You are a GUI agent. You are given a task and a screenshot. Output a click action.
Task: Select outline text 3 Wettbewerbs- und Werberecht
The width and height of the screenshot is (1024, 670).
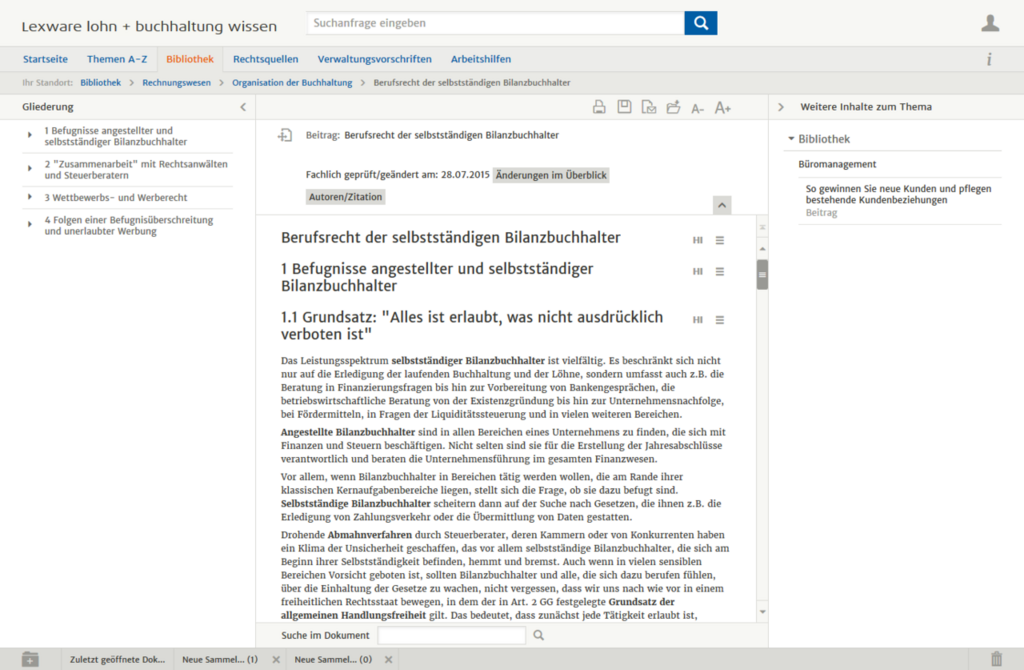click(116, 197)
